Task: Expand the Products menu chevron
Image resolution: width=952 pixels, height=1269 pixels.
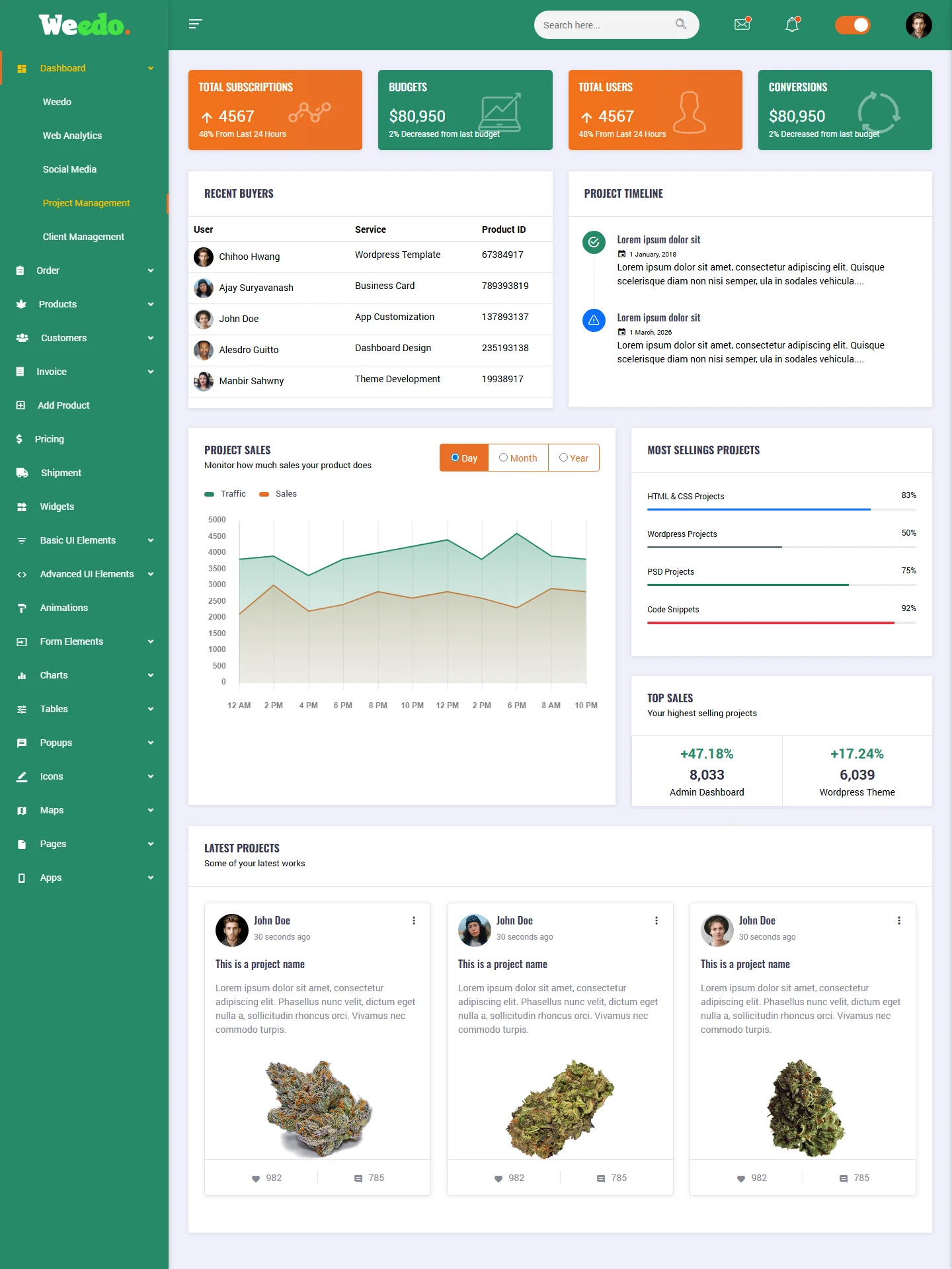Action: coord(151,304)
